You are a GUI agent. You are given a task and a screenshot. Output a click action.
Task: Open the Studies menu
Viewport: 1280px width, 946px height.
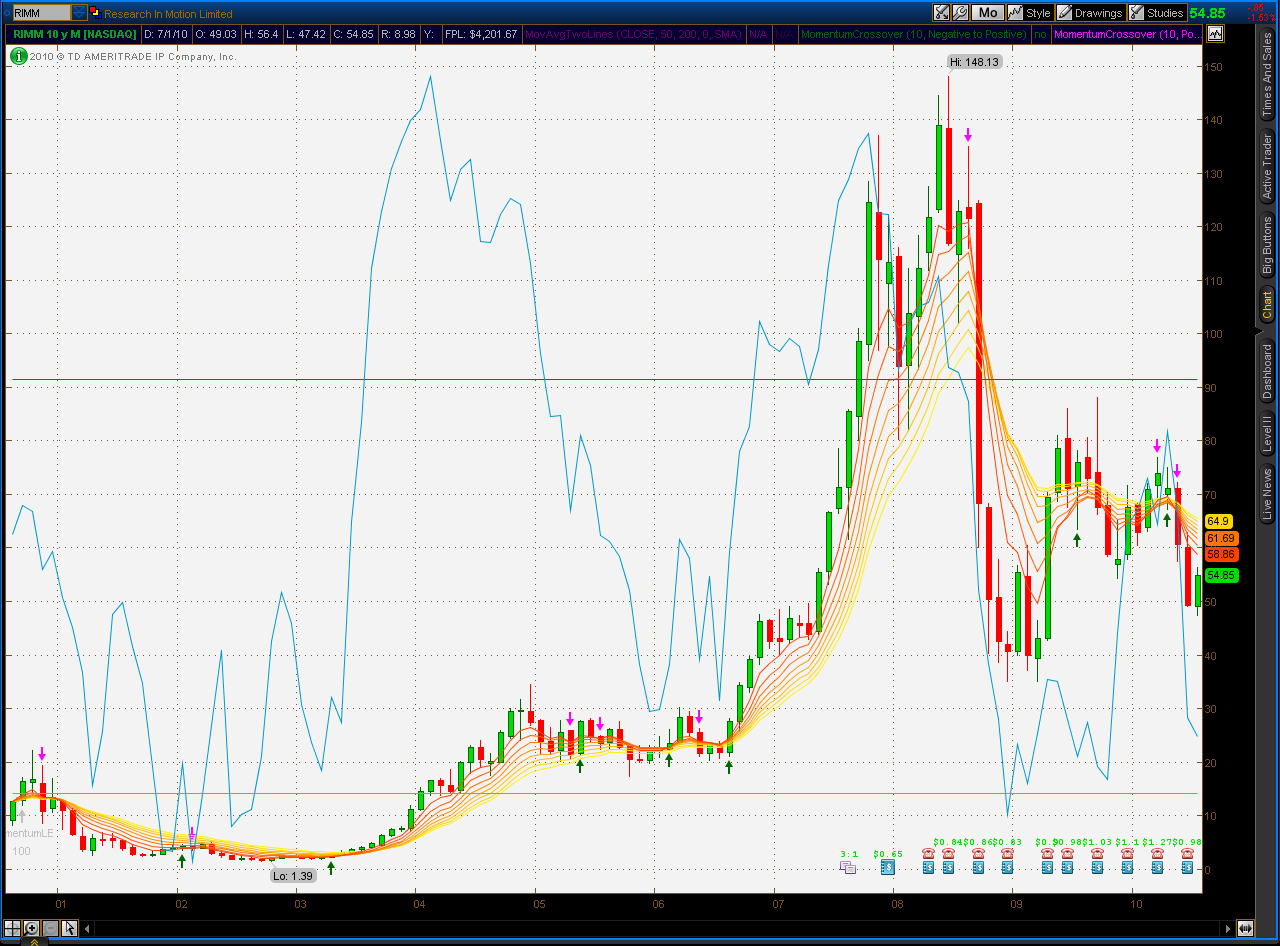click(x=1157, y=13)
